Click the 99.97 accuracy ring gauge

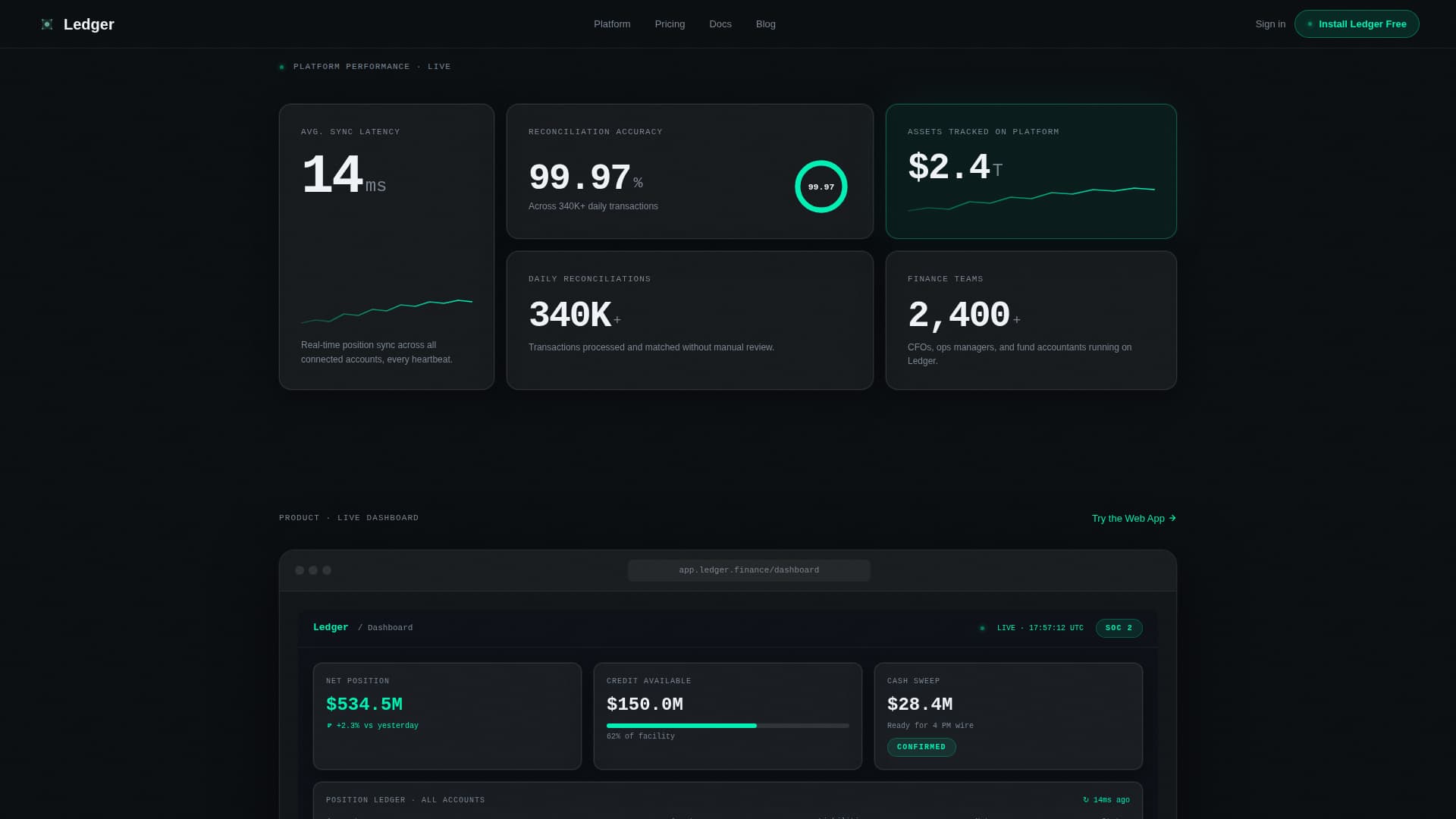pos(821,187)
